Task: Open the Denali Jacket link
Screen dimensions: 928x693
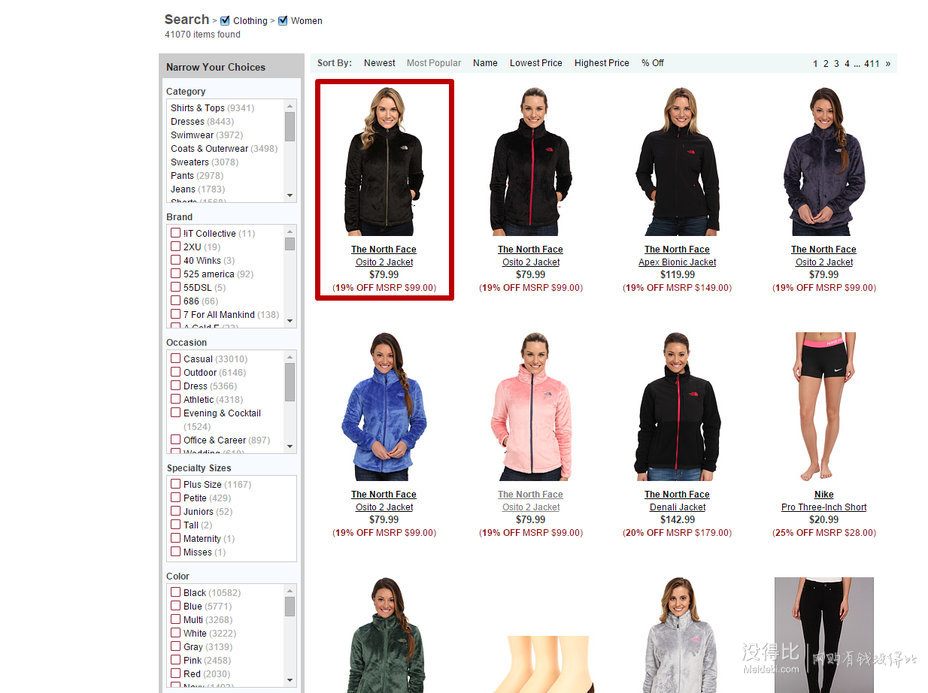Action: 677,507
